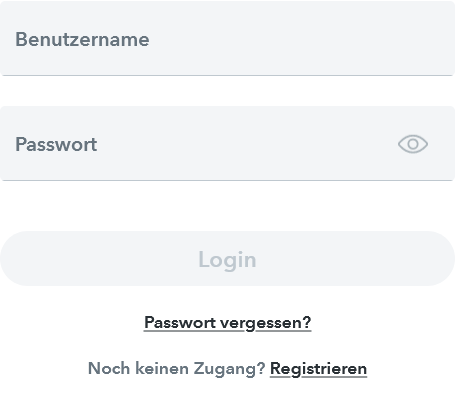Place cursor in the username text box
The height and width of the screenshot is (396, 455).
(227, 38)
